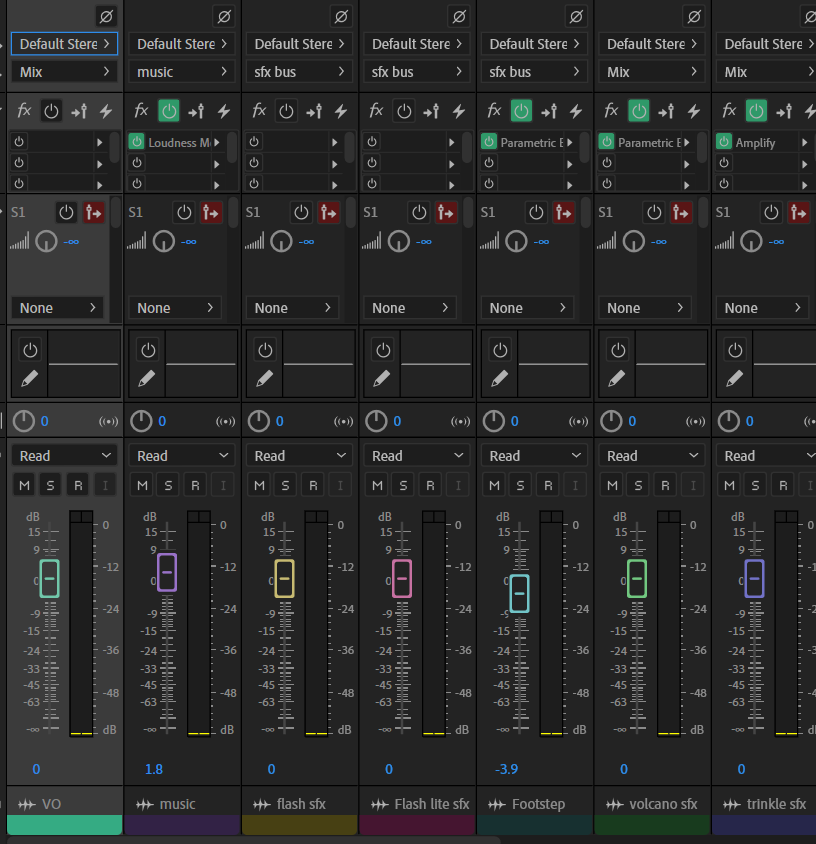Open automation mode Read dropdown on VO track

pos(65,456)
